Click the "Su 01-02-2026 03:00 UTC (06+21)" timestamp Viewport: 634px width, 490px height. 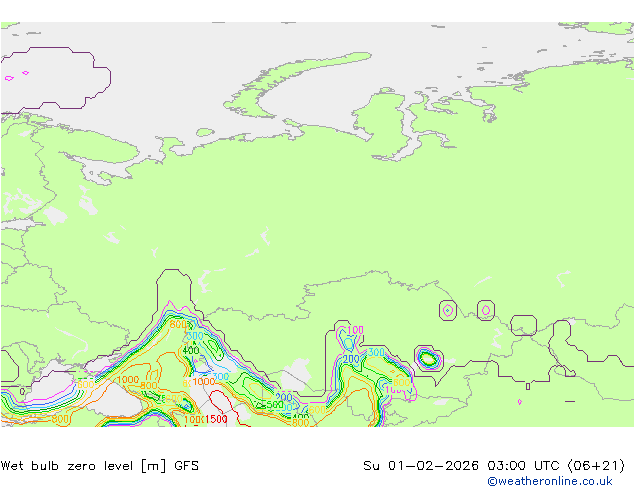tap(494, 466)
